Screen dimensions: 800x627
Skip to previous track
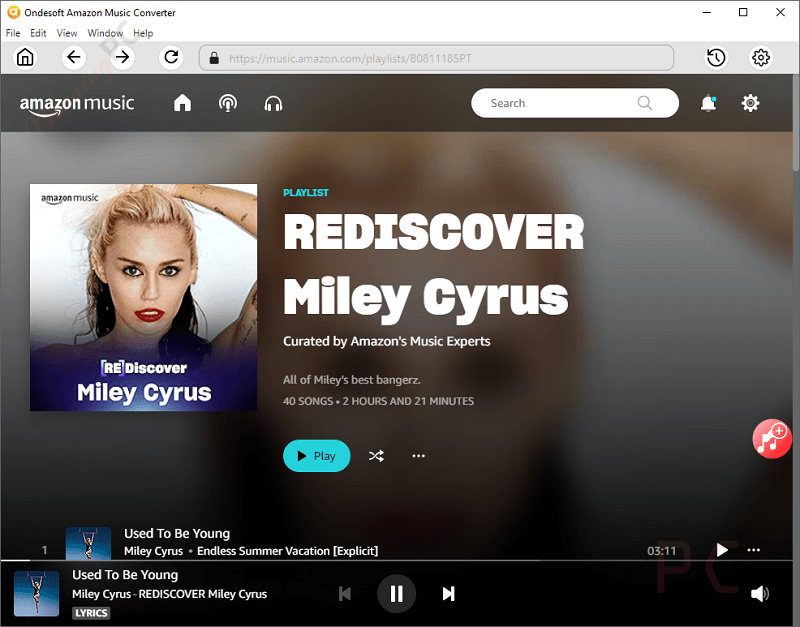click(345, 594)
